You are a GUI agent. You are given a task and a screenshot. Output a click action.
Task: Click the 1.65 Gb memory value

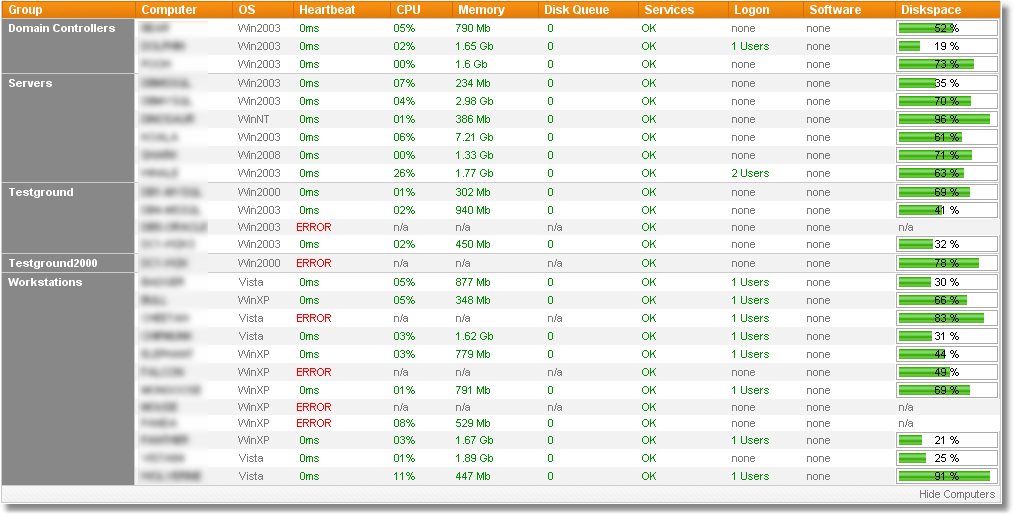point(474,47)
